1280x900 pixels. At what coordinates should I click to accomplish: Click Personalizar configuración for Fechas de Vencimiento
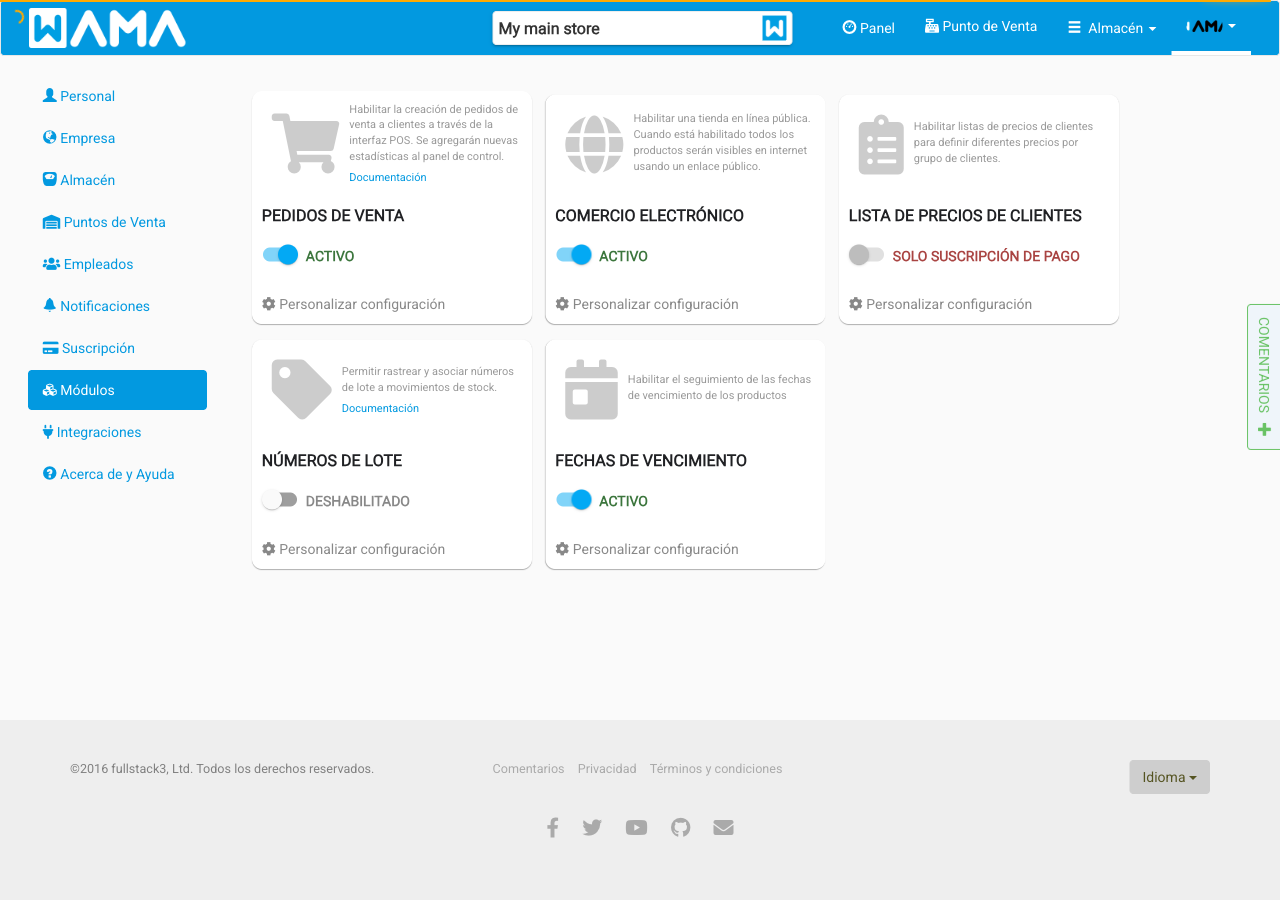click(647, 549)
